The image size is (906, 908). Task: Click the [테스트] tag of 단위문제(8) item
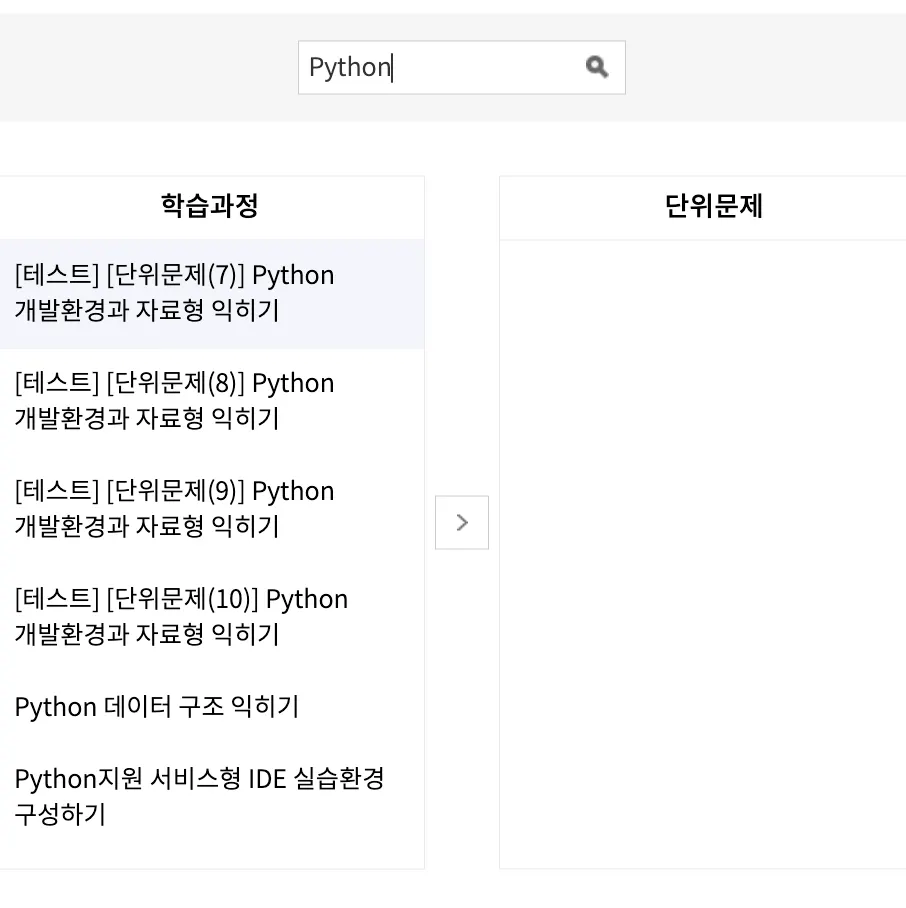57,383
